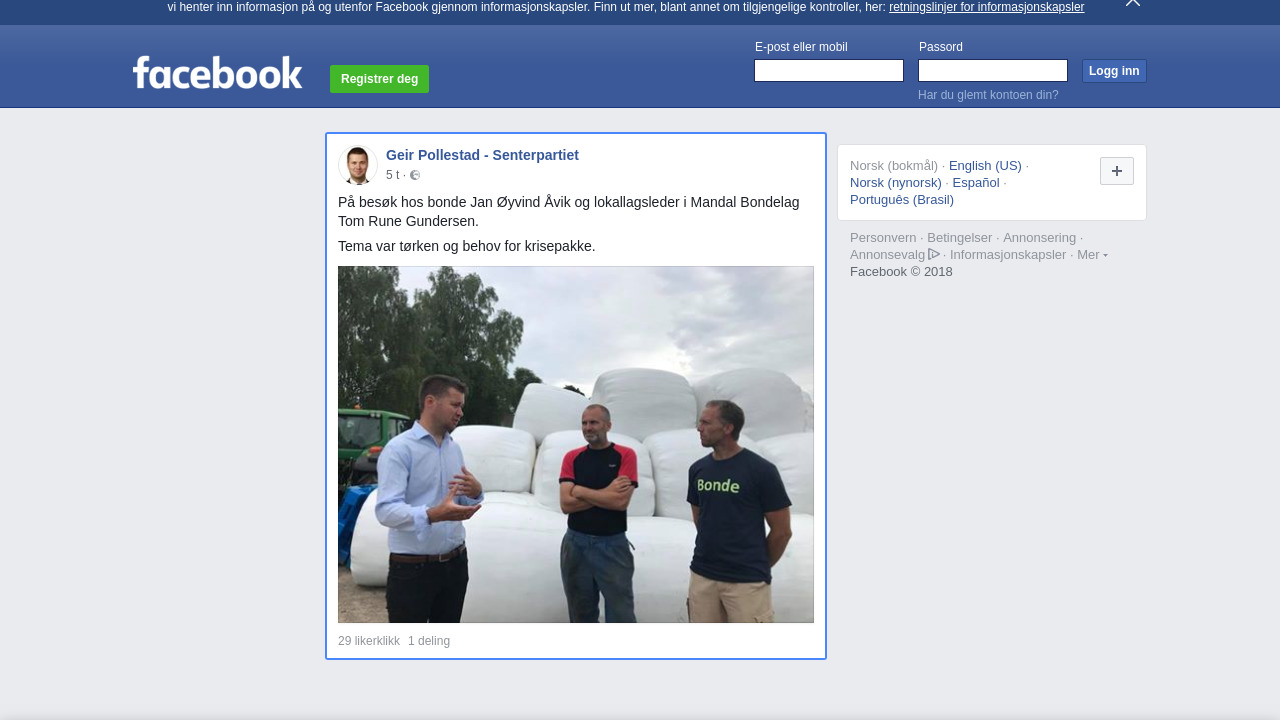Click 29 likerklikk count
This screenshot has height=720, width=1280.
(369, 641)
